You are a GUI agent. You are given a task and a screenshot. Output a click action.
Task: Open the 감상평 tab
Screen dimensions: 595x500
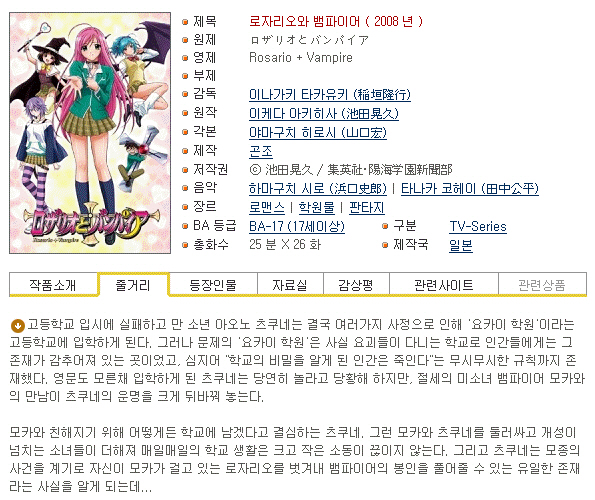356,285
